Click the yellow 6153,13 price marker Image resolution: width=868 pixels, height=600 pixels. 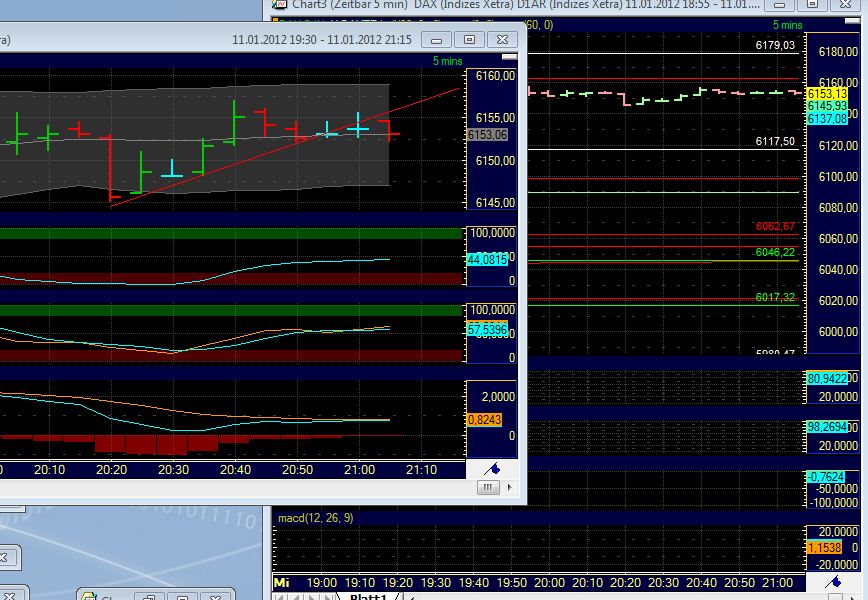point(828,92)
